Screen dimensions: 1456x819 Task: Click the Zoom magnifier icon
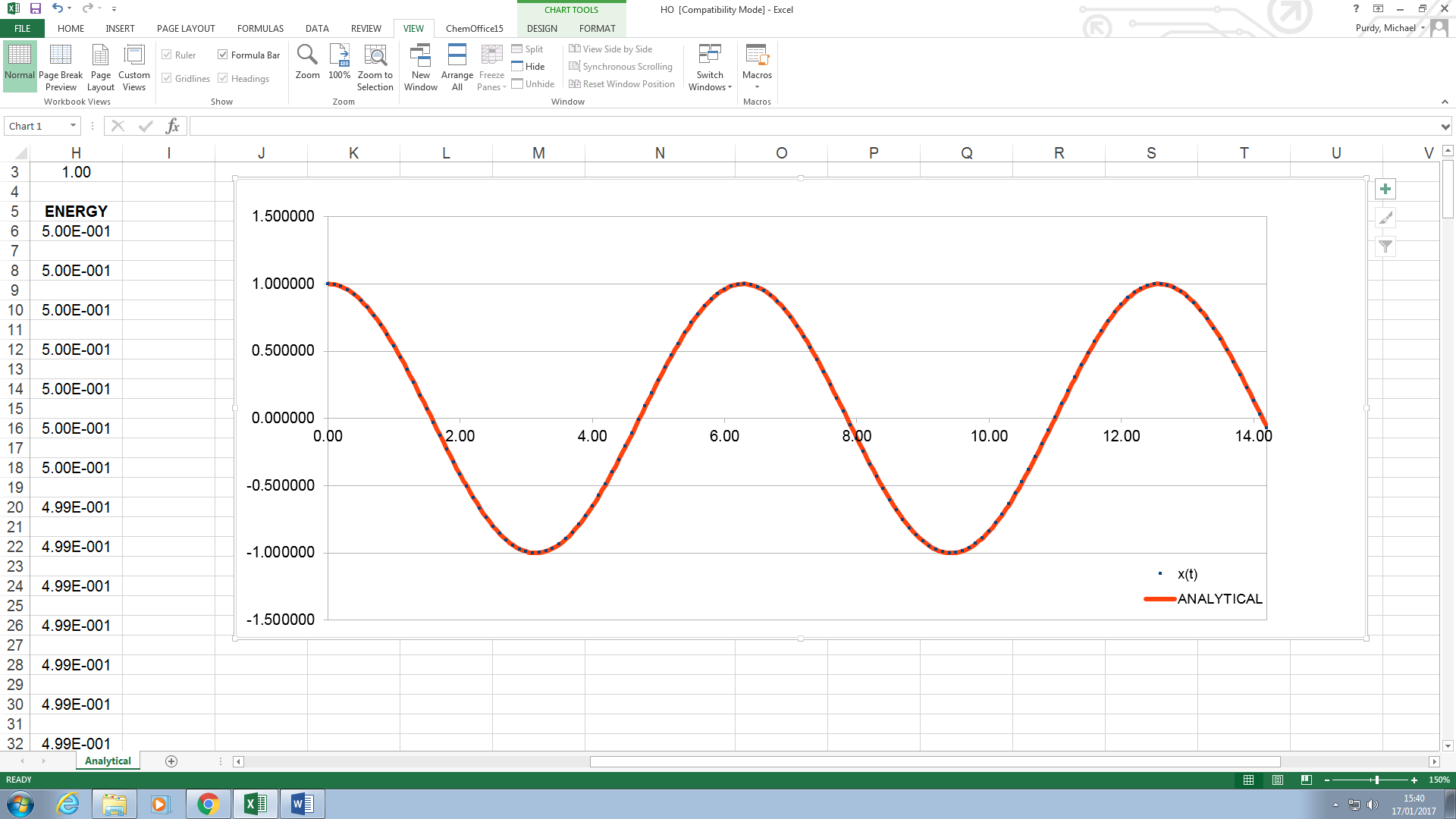[307, 56]
